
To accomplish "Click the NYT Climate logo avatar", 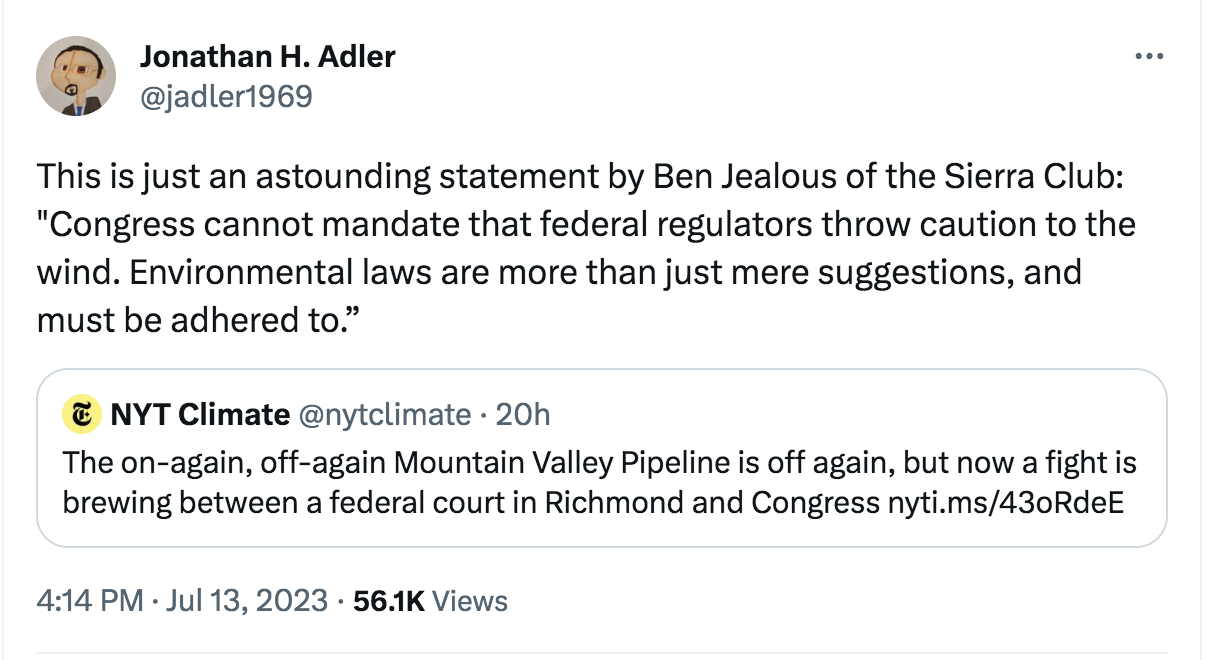I will pos(79,413).
